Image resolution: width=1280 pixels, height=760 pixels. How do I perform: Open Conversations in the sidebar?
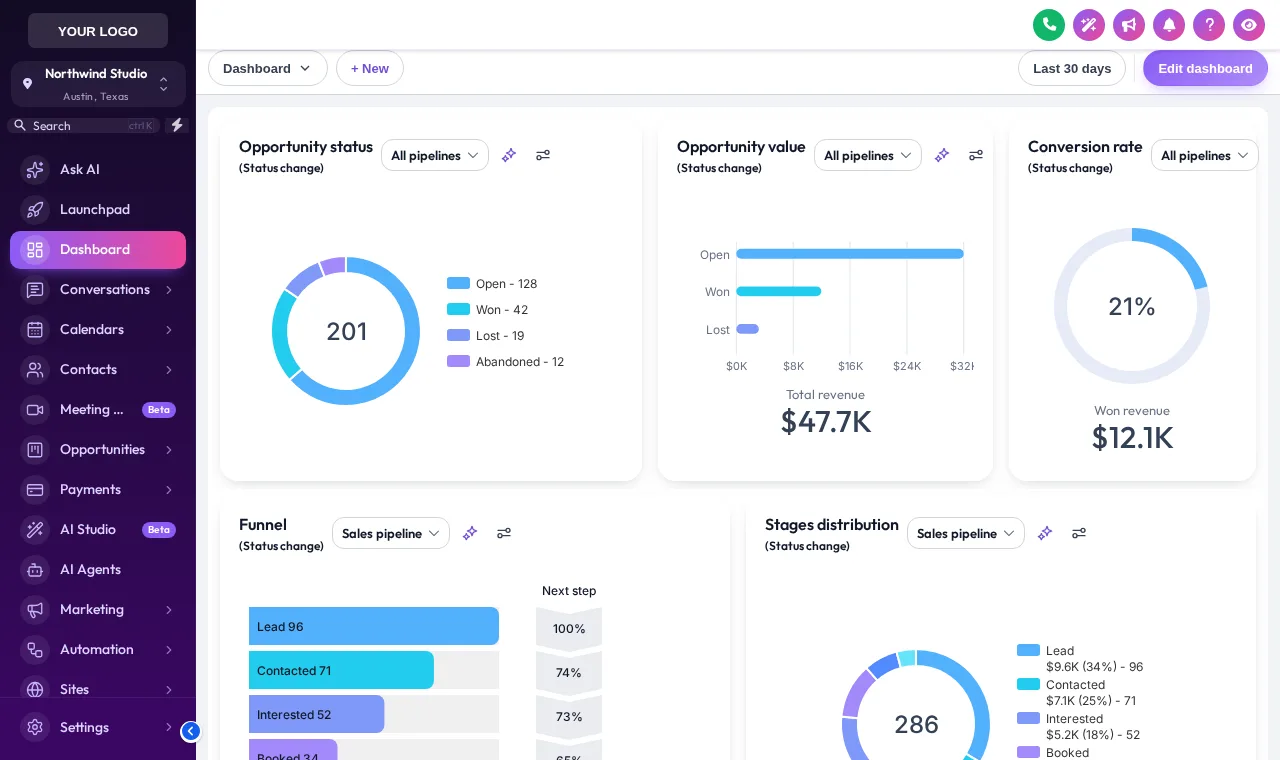coord(98,290)
